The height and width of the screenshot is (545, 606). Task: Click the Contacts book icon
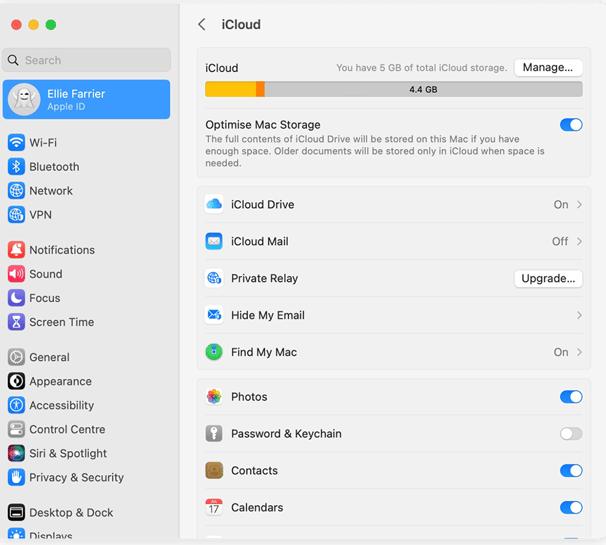pyautogui.click(x=214, y=470)
